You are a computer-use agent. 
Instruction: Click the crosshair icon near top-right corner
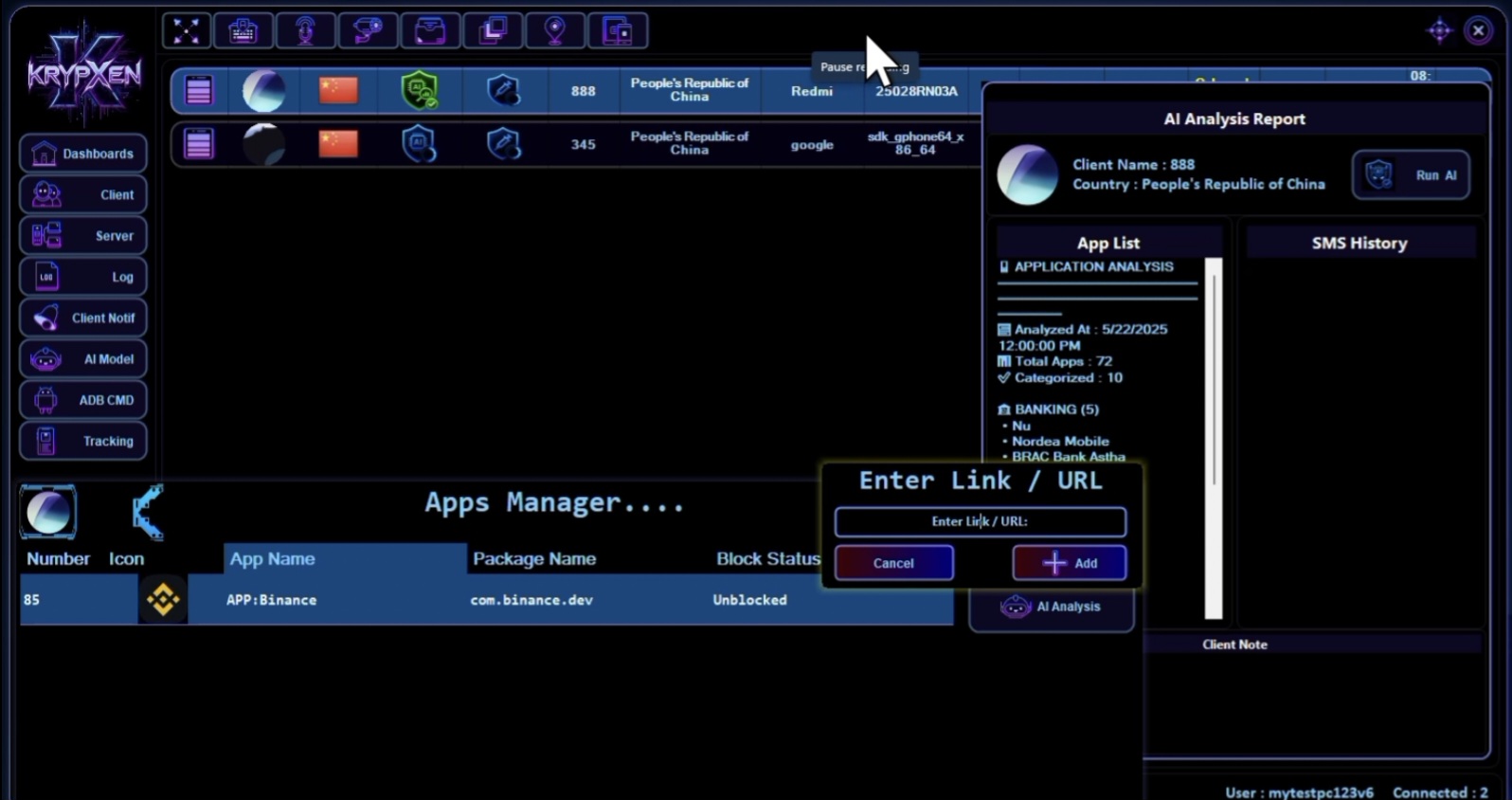pyautogui.click(x=1439, y=31)
